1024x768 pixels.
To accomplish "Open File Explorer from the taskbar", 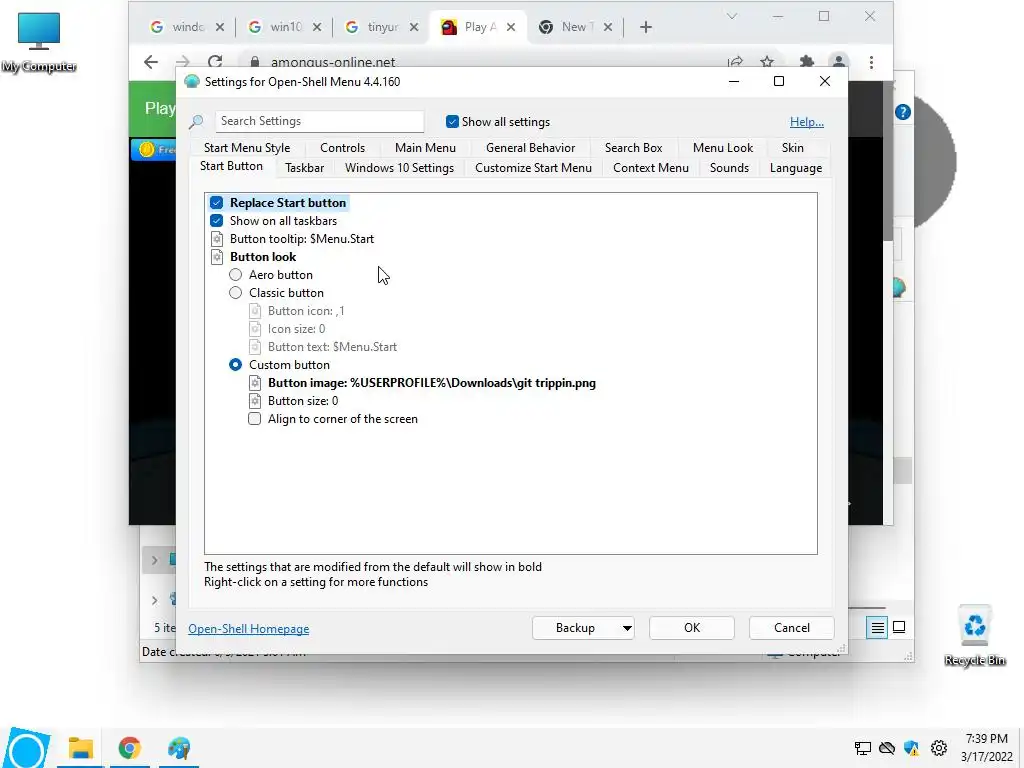I will pos(81,748).
